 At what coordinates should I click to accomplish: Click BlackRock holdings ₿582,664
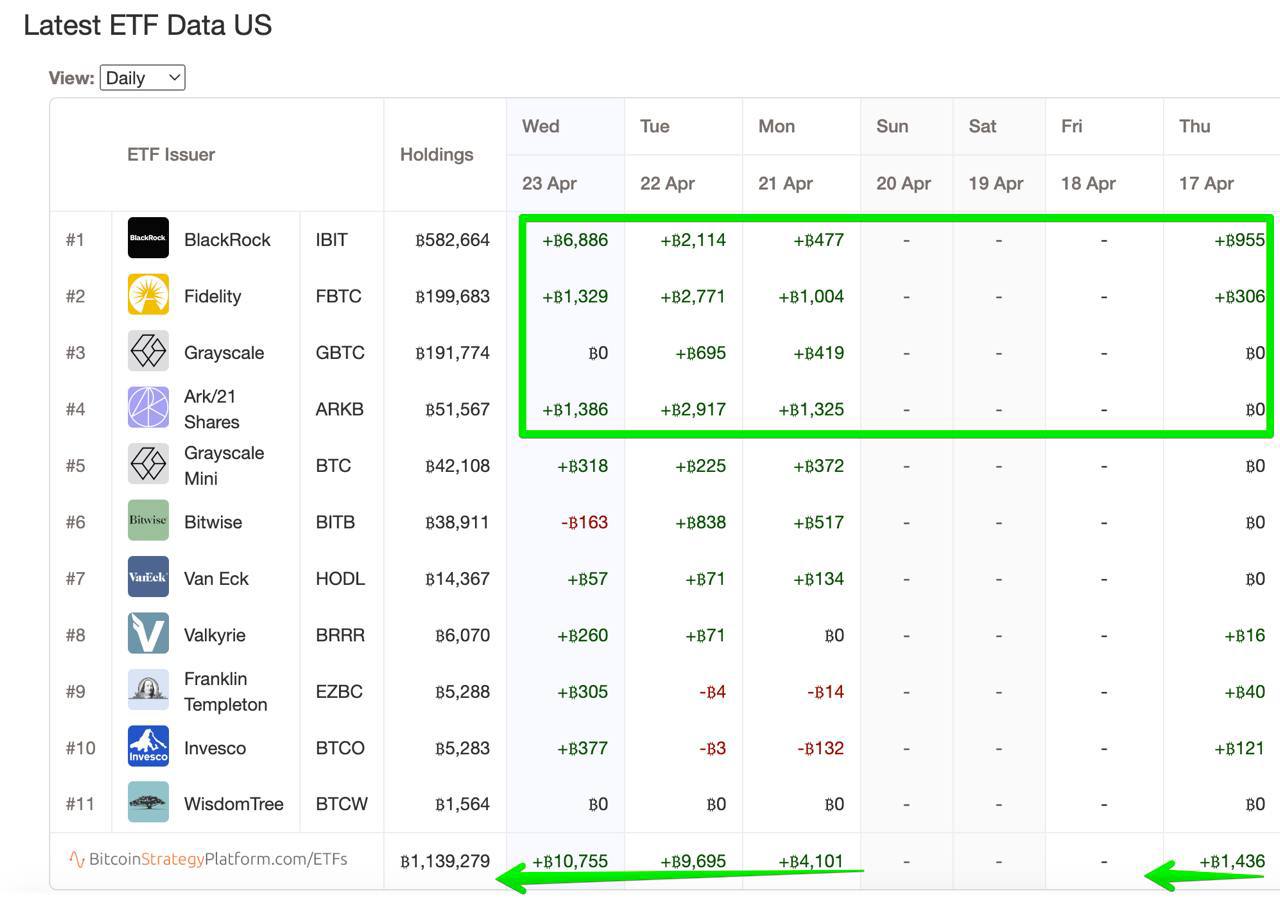tap(453, 239)
